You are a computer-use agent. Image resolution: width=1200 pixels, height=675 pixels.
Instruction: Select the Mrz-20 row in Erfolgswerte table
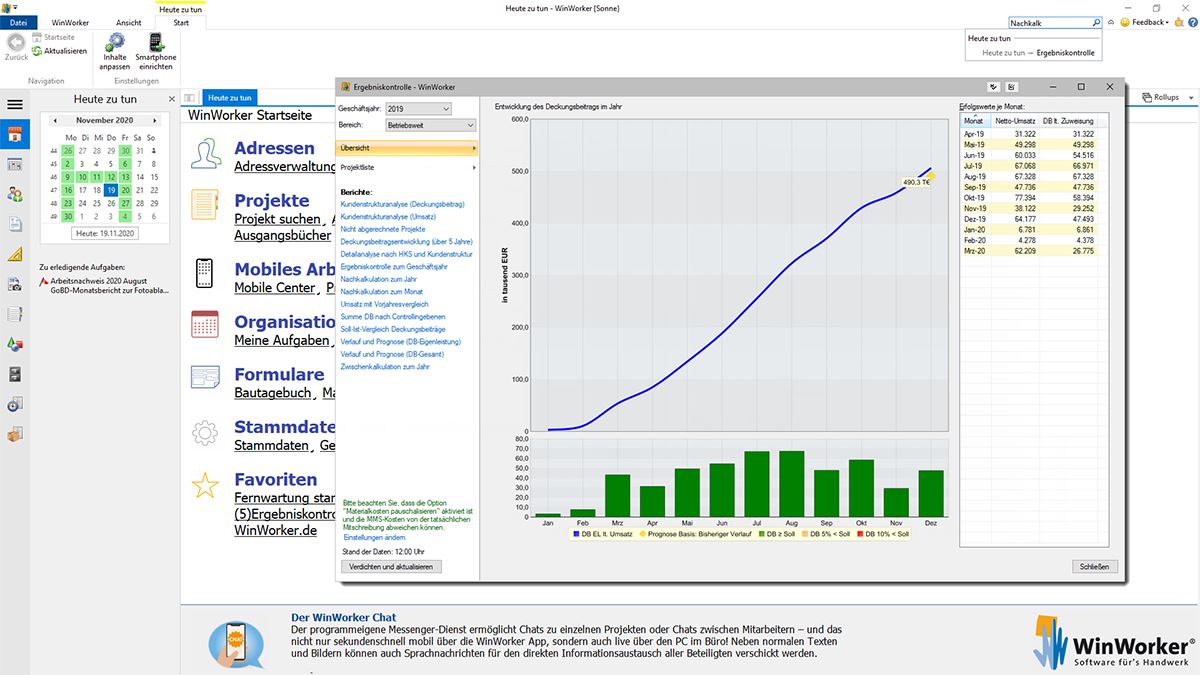click(1028, 251)
